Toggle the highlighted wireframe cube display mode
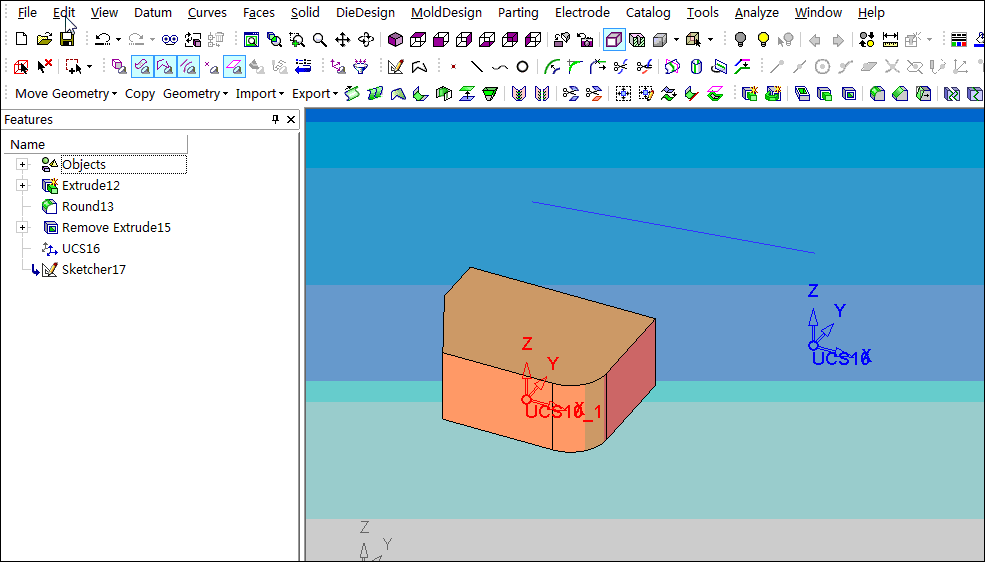This screenshot has width=985, height=562. 614,40
